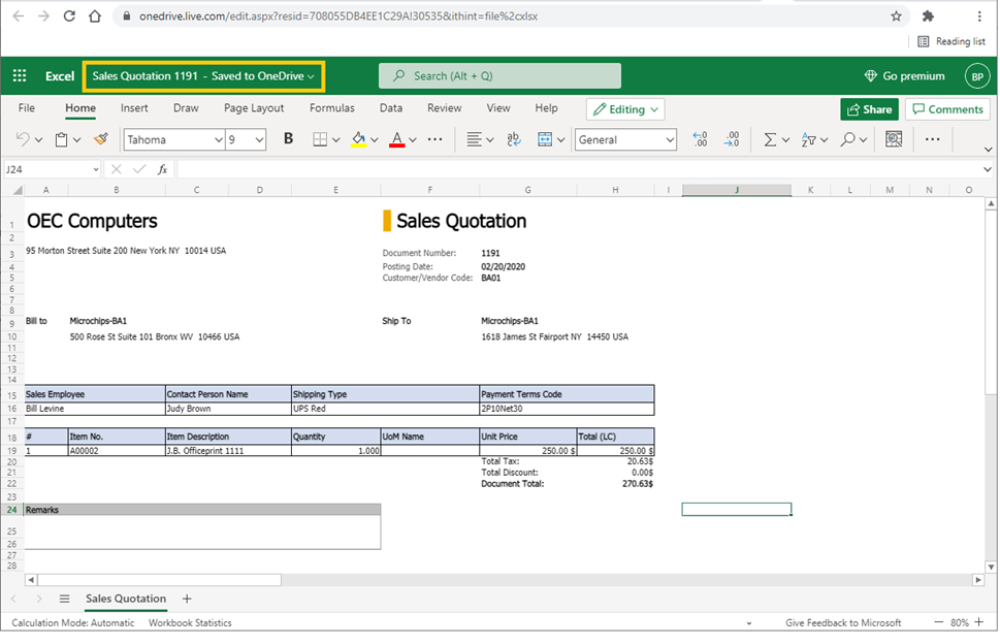Open Paste options dropdown arrow
This screenshot has width=1000, height=632.
click(77, 140)
